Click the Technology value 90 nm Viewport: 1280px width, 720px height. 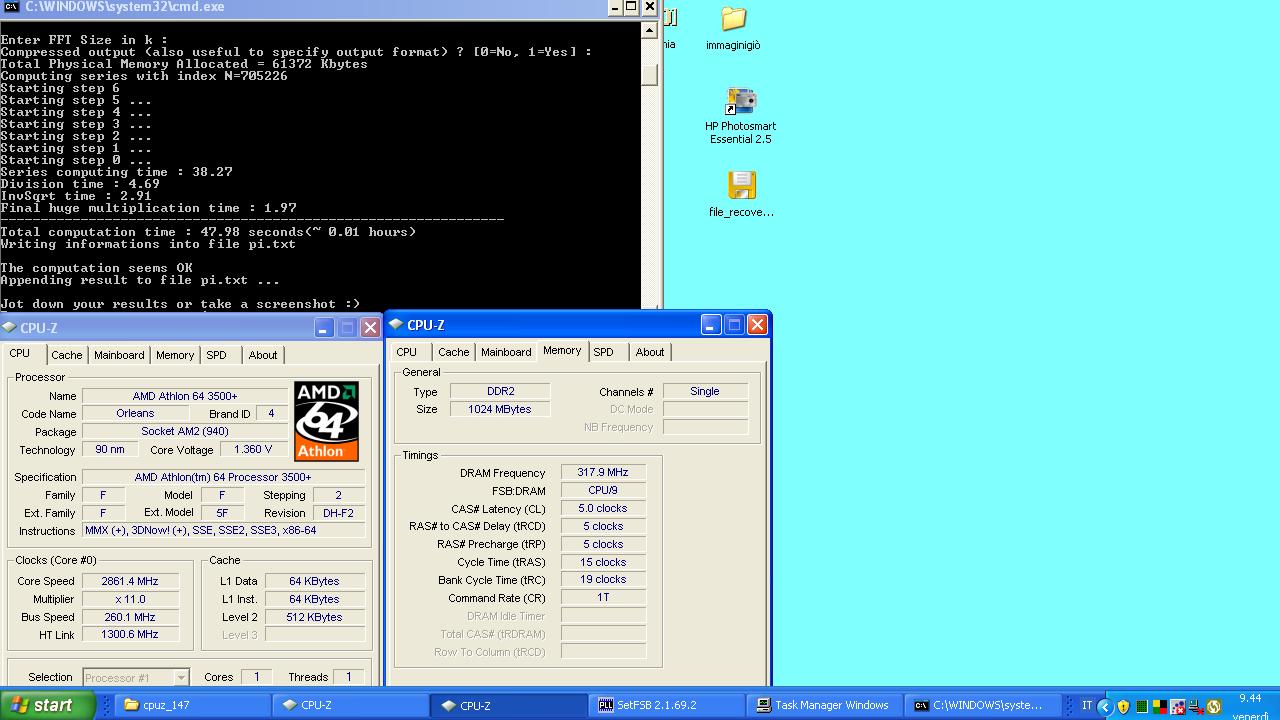coord(110,449)
